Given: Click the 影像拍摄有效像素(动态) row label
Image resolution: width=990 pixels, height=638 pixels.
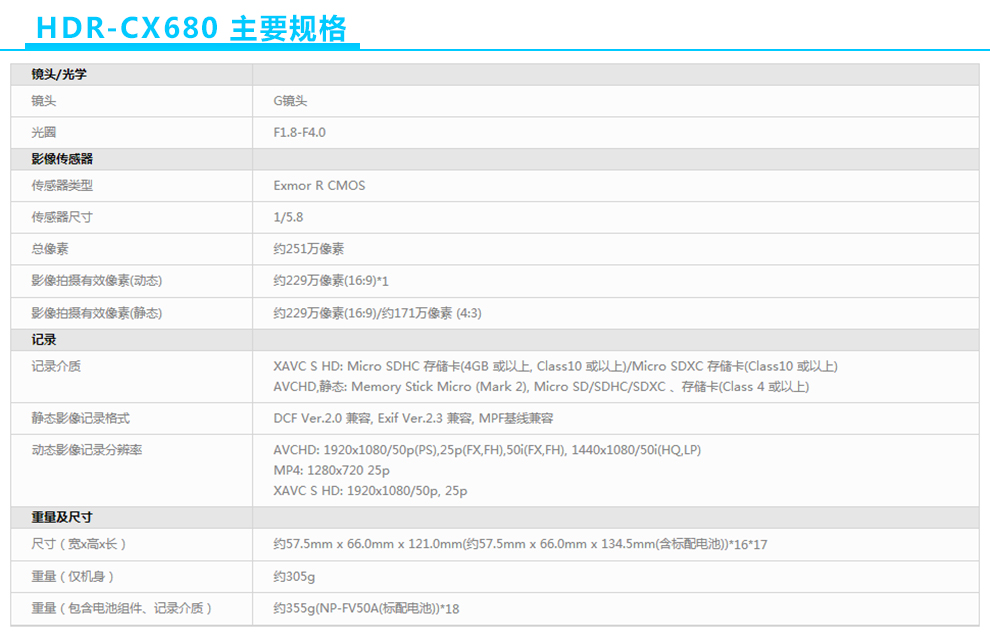Looking at the screenshot, I should pos(96,281).
